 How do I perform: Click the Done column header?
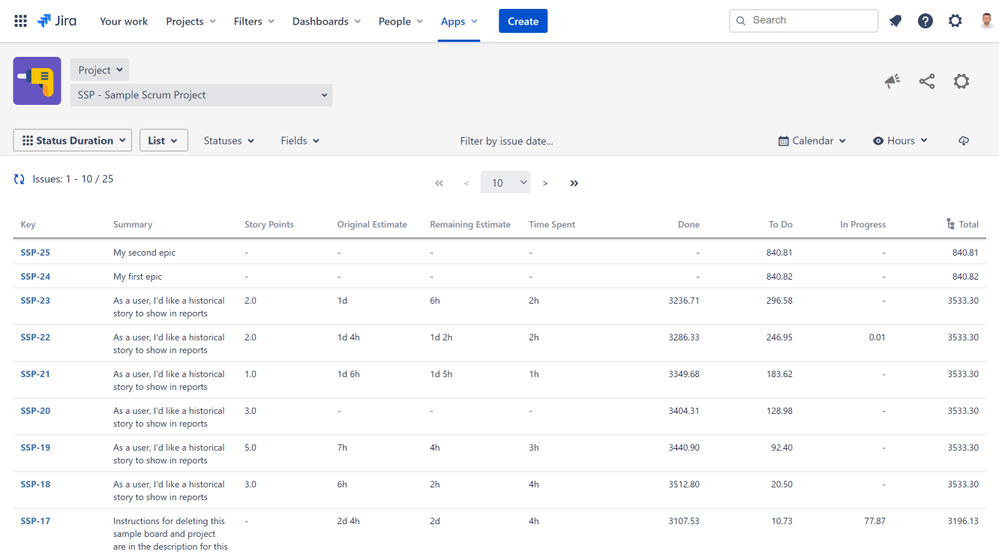[x=689, y=225]
